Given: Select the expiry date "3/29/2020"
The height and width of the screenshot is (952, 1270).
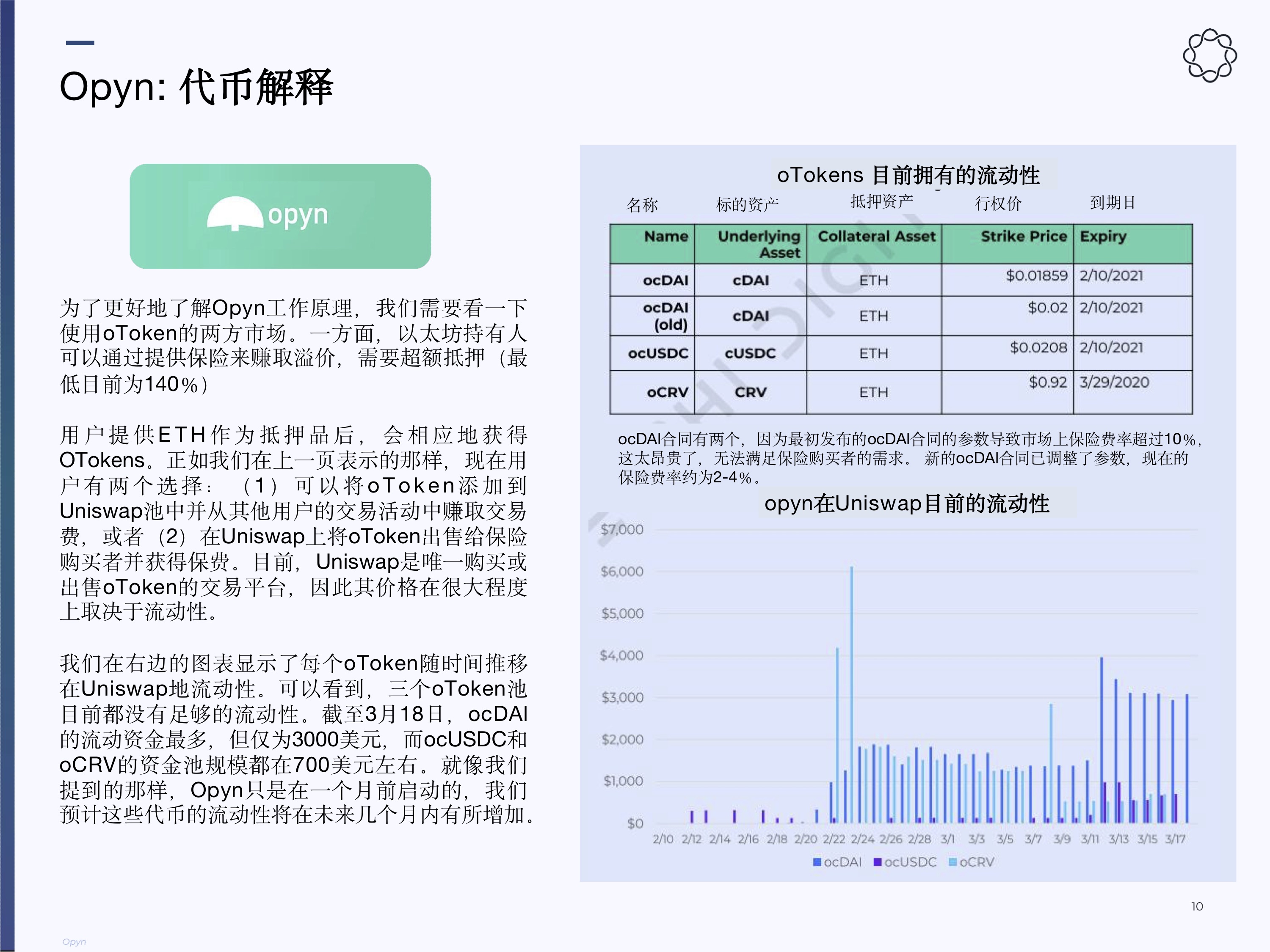Looking at the screenshot, I should [1114, 382].
